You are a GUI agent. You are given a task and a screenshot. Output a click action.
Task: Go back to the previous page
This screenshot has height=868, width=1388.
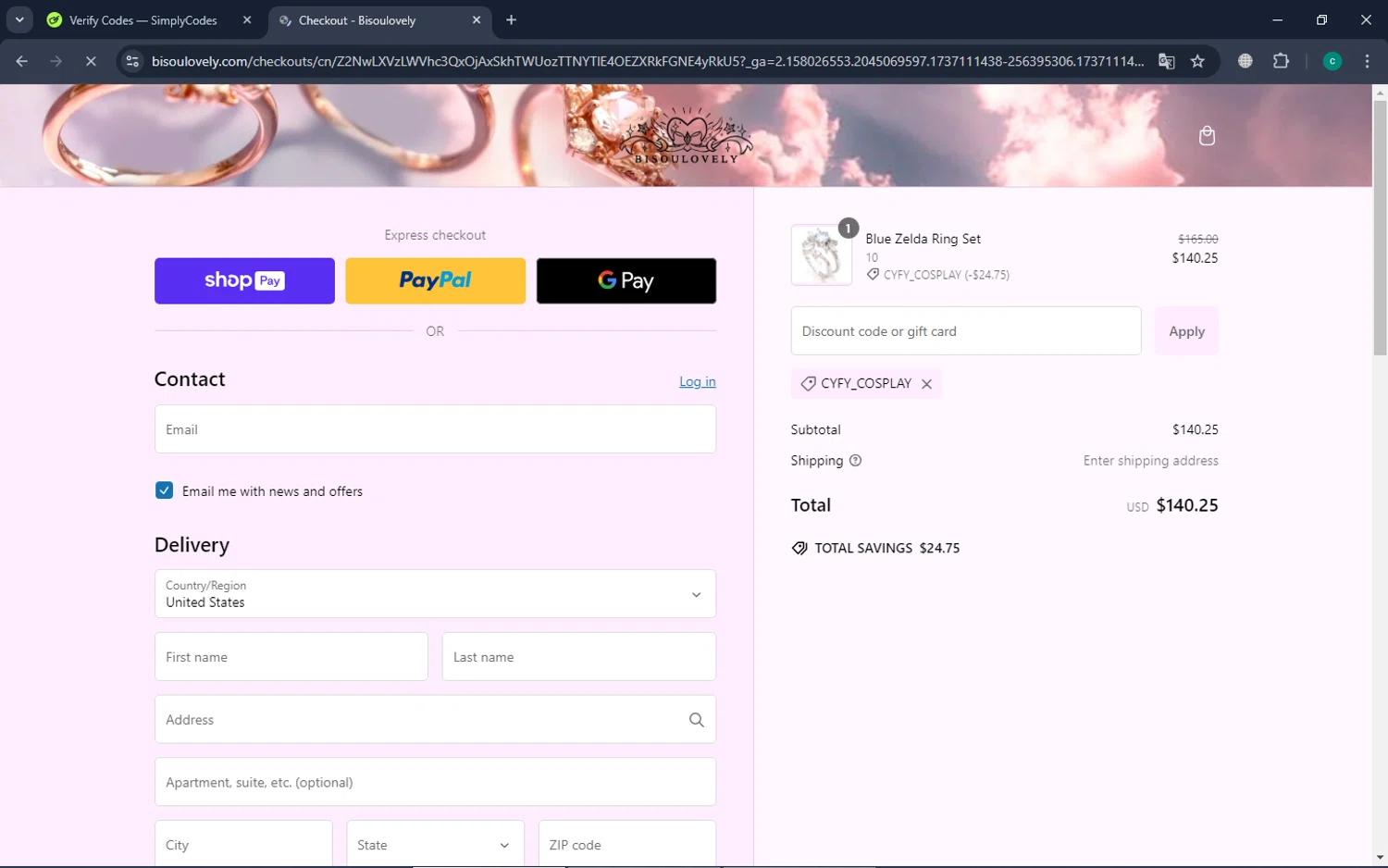[22, 61]
